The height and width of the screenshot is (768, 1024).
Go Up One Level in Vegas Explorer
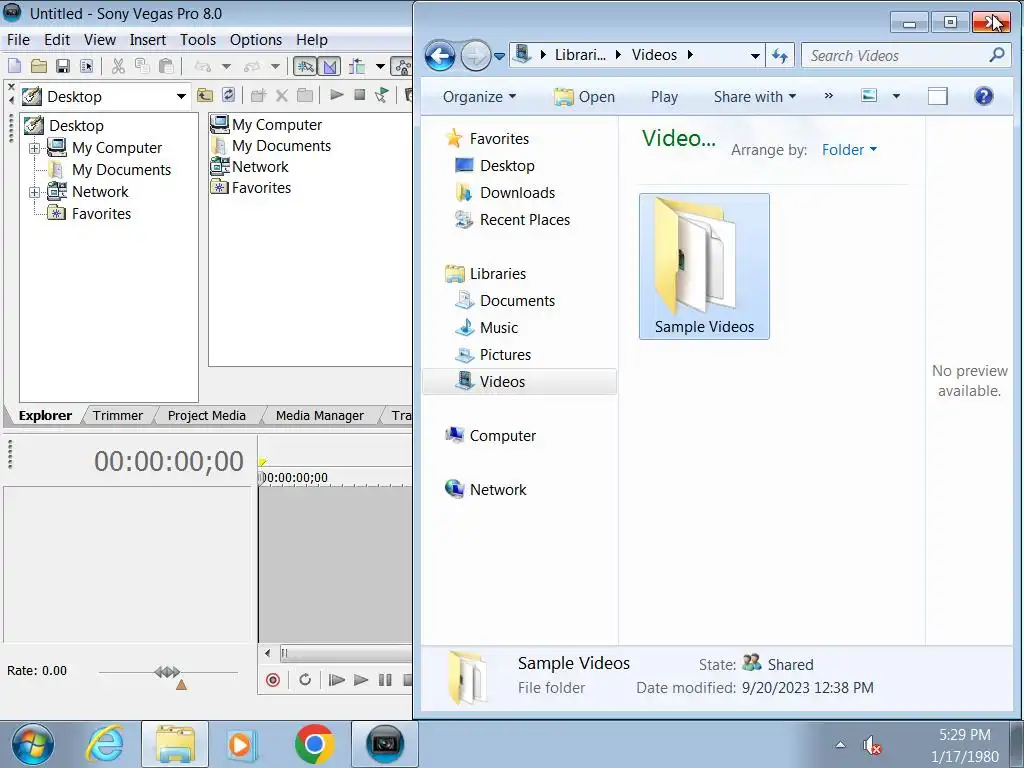205,95
